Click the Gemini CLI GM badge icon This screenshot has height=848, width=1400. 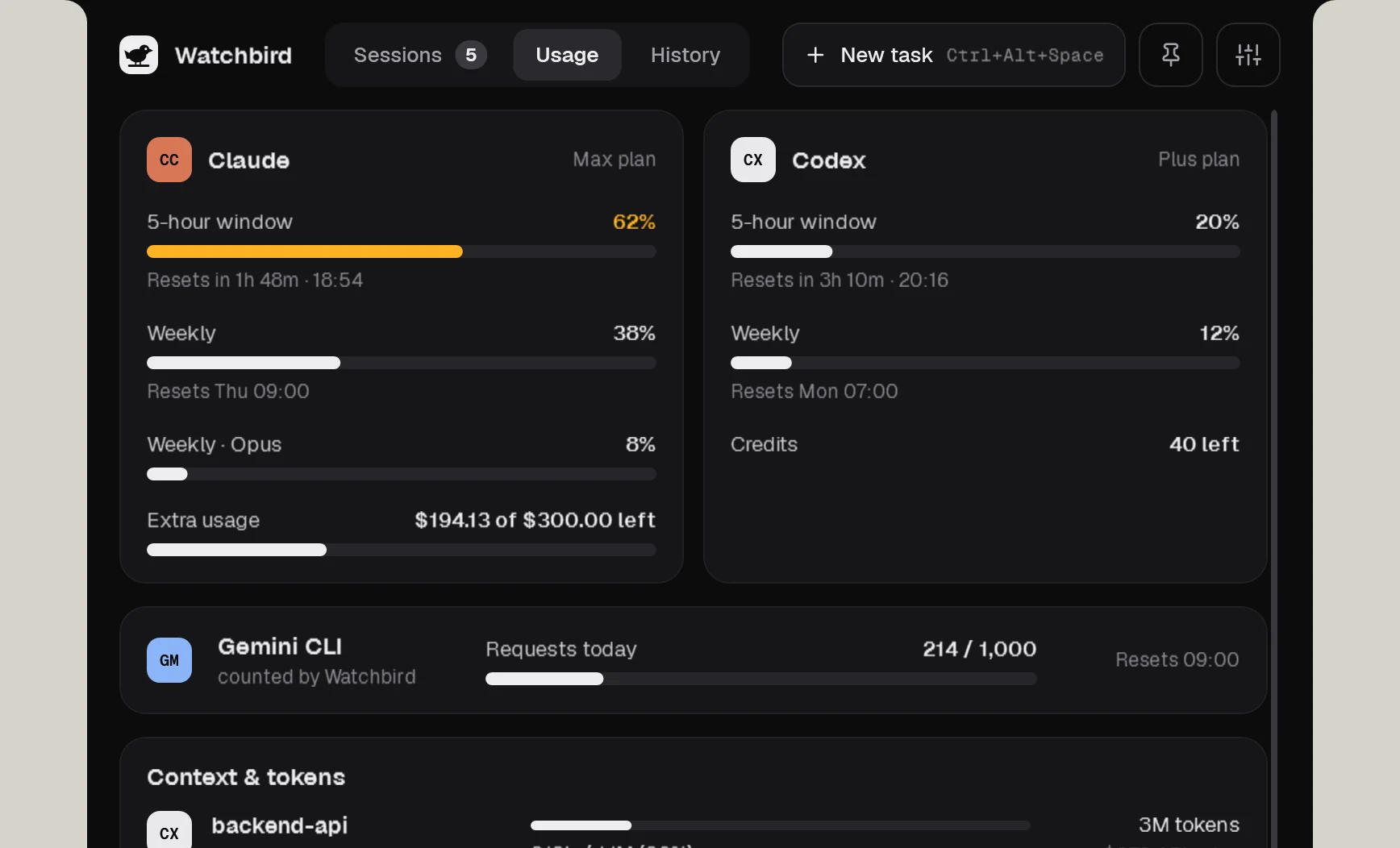coord(169,660)
